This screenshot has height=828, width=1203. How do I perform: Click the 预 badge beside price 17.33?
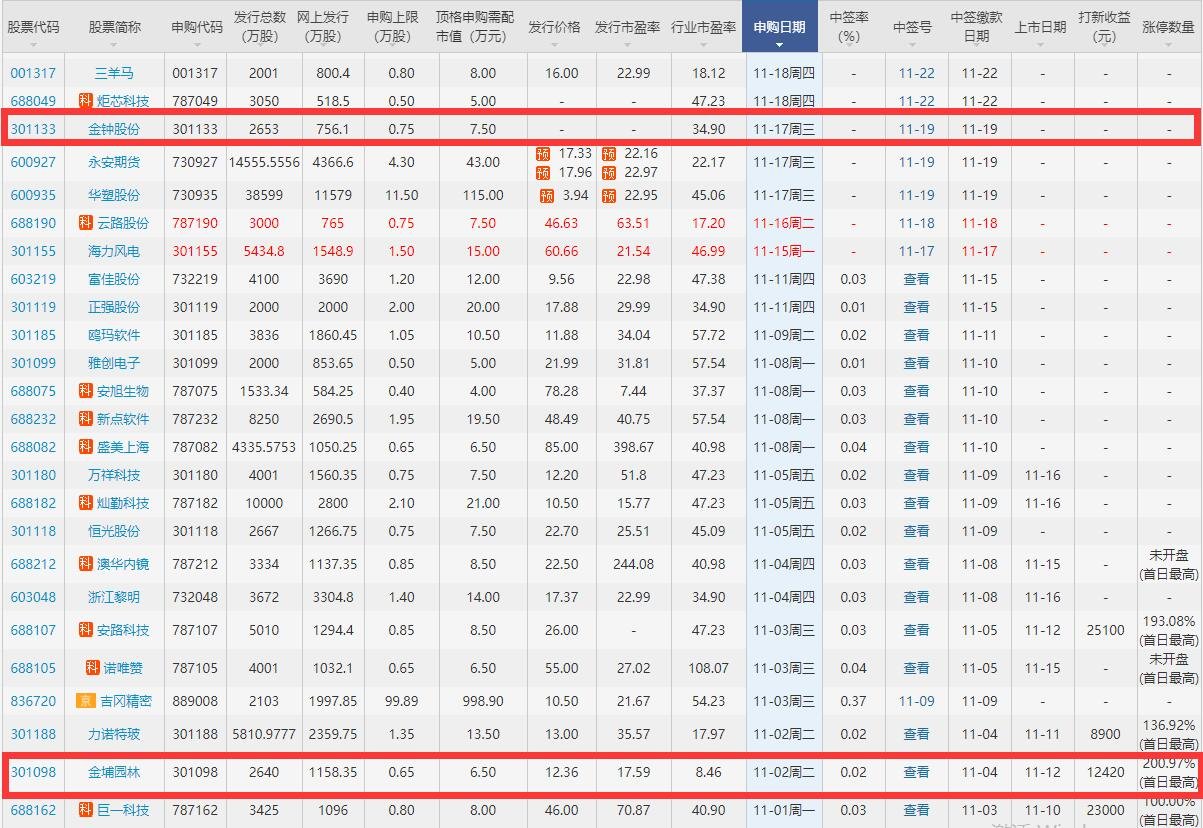[543, 153]
